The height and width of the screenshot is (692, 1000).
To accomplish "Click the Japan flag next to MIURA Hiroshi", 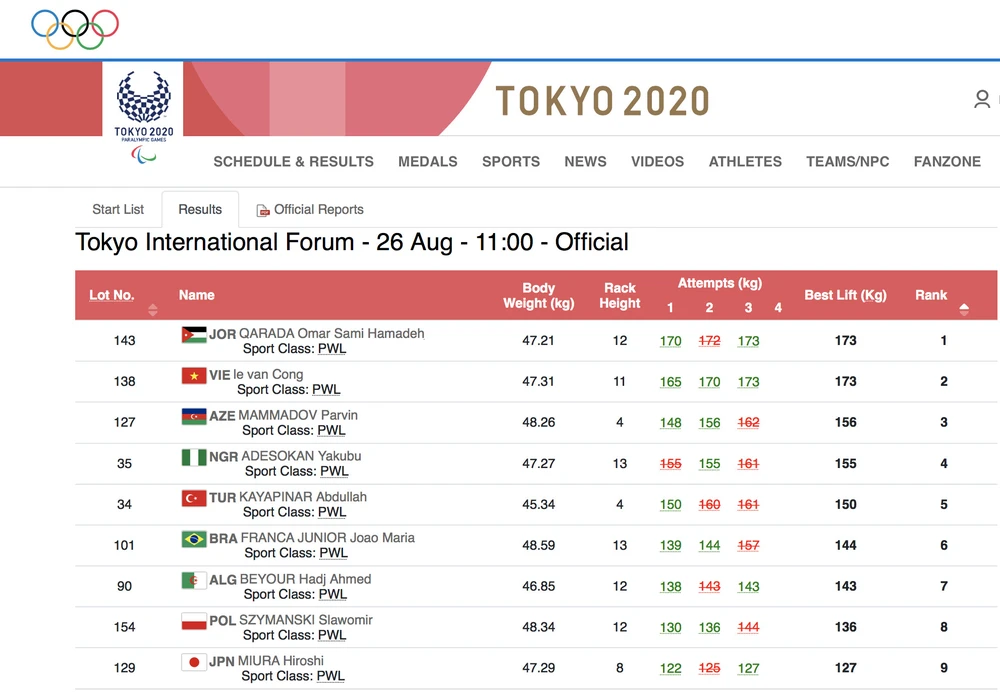I will click(x=194, y=661).
